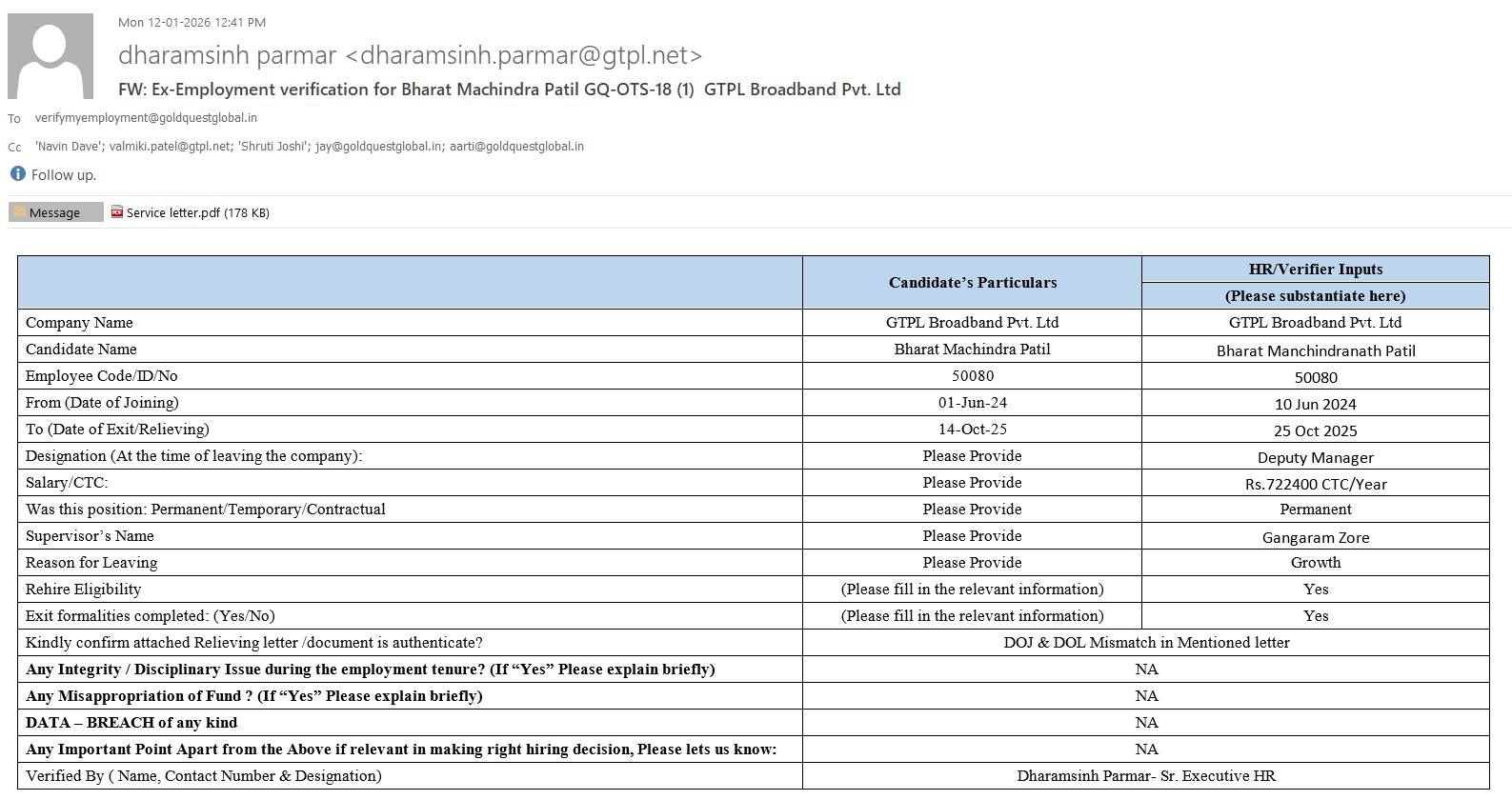Switch to the Message tab
This screenshot has height=800, width=1512.
tap(55, 212)
